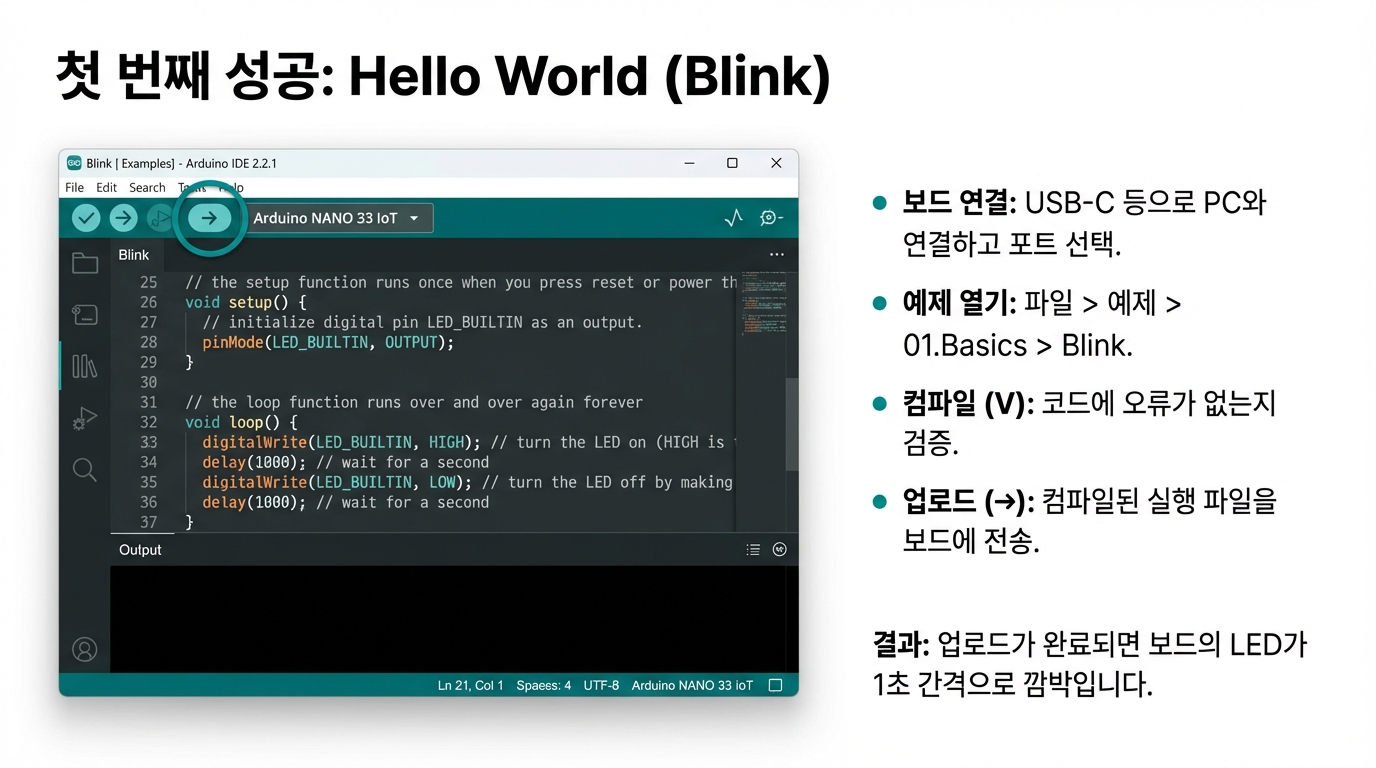
Task: Click the 'Spaees: 4' indentation status entry
Action: pyautogui.click(x=544, y=686)
